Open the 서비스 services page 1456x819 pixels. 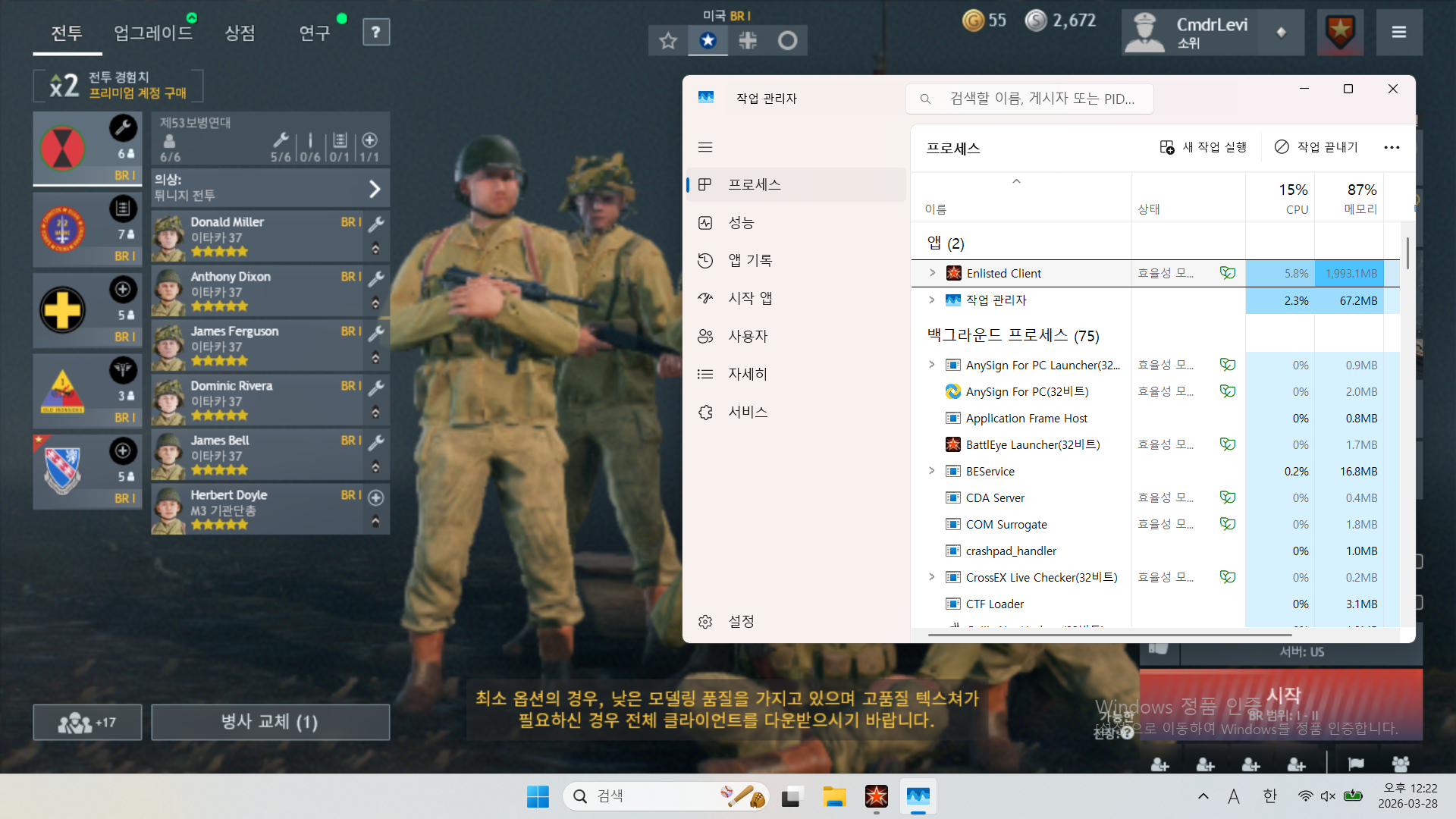click(x=747, y=413)
